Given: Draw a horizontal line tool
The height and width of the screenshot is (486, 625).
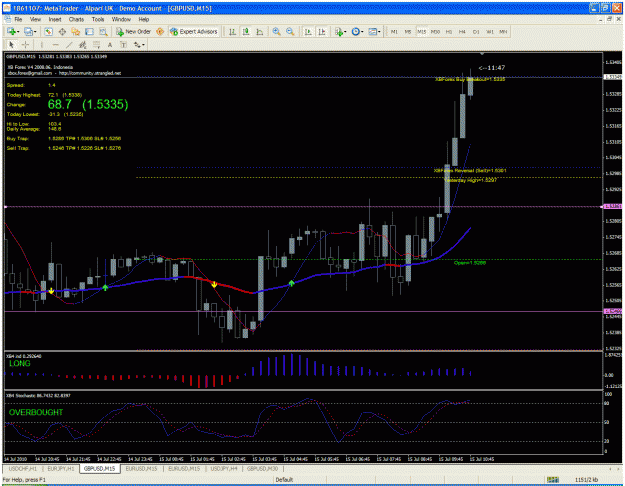Looking at the screenshot, I should [55, 45].
